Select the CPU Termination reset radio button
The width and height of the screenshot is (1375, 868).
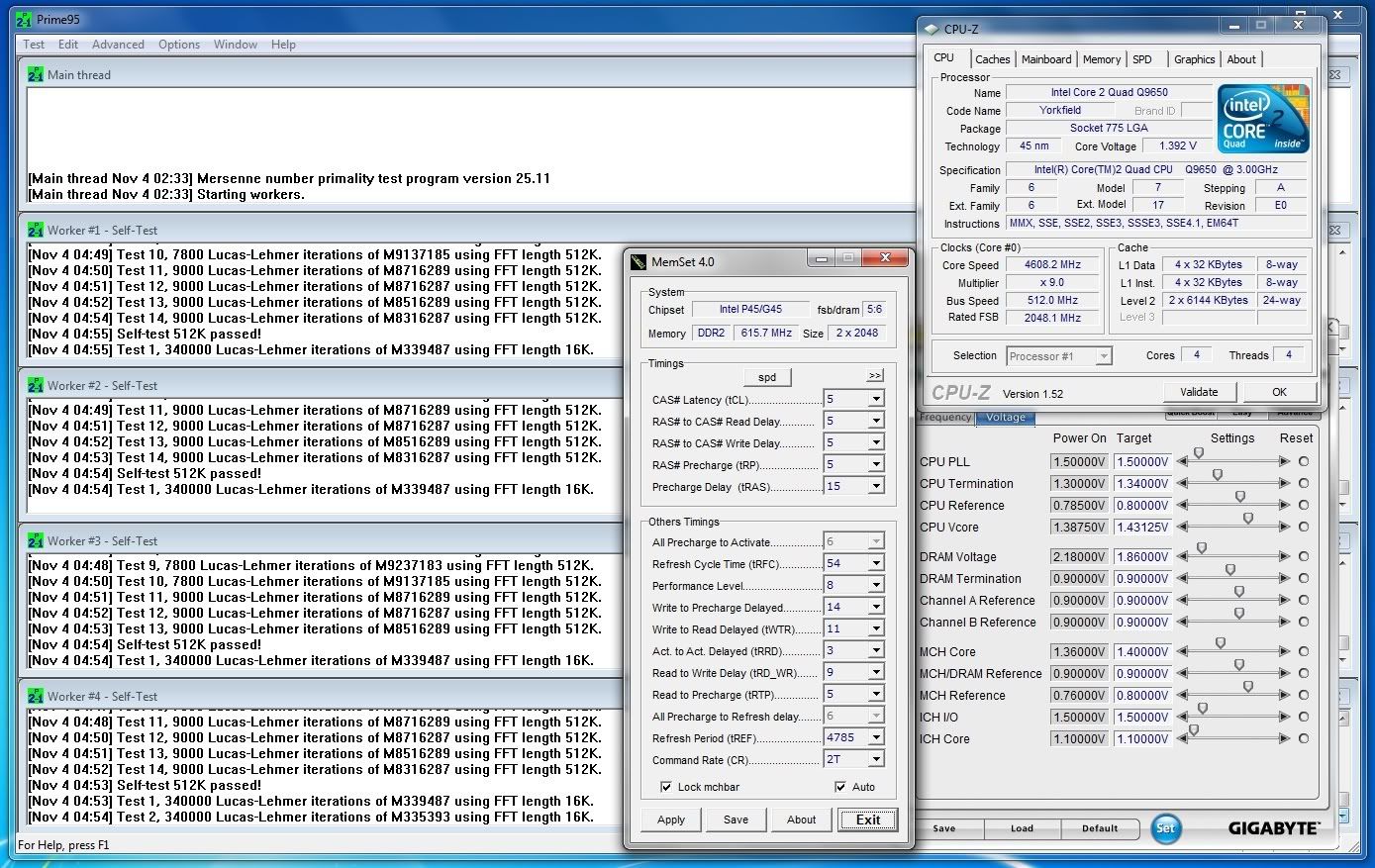pos(1304,483)
